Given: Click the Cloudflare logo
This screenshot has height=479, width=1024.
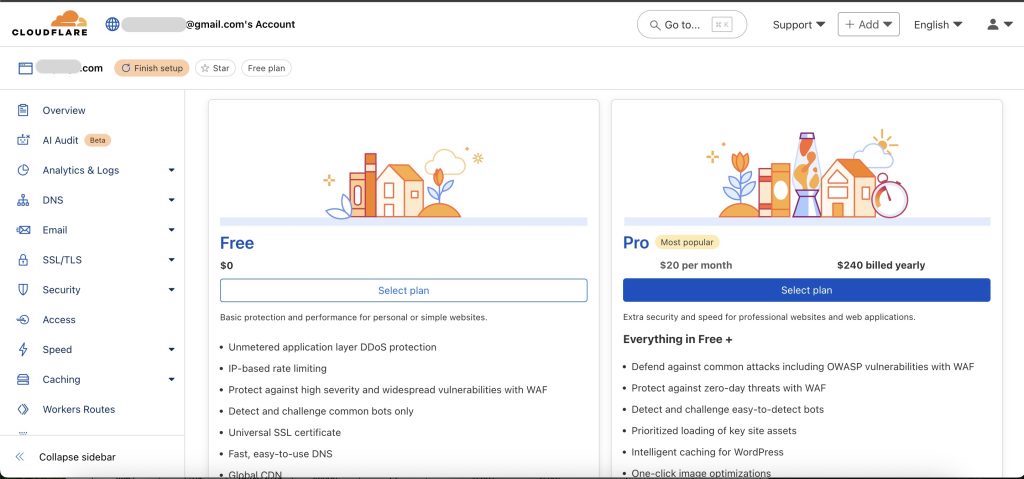Looking at the screenshot, I should coord(50,24).
